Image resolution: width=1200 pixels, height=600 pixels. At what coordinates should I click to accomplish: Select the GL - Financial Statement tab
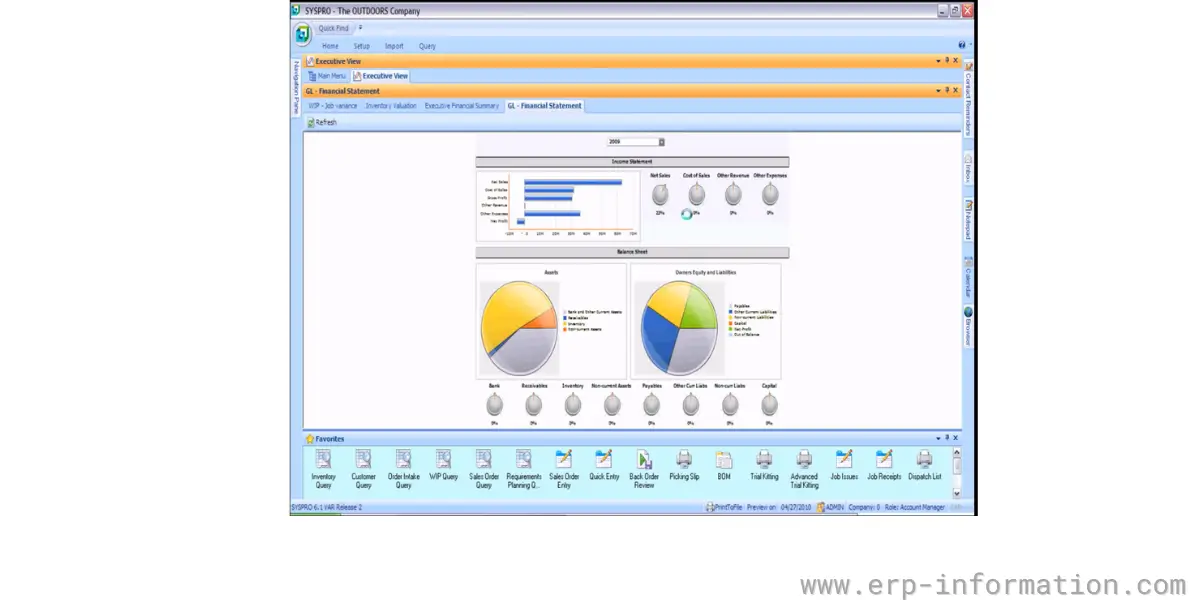tap(544, 105)
